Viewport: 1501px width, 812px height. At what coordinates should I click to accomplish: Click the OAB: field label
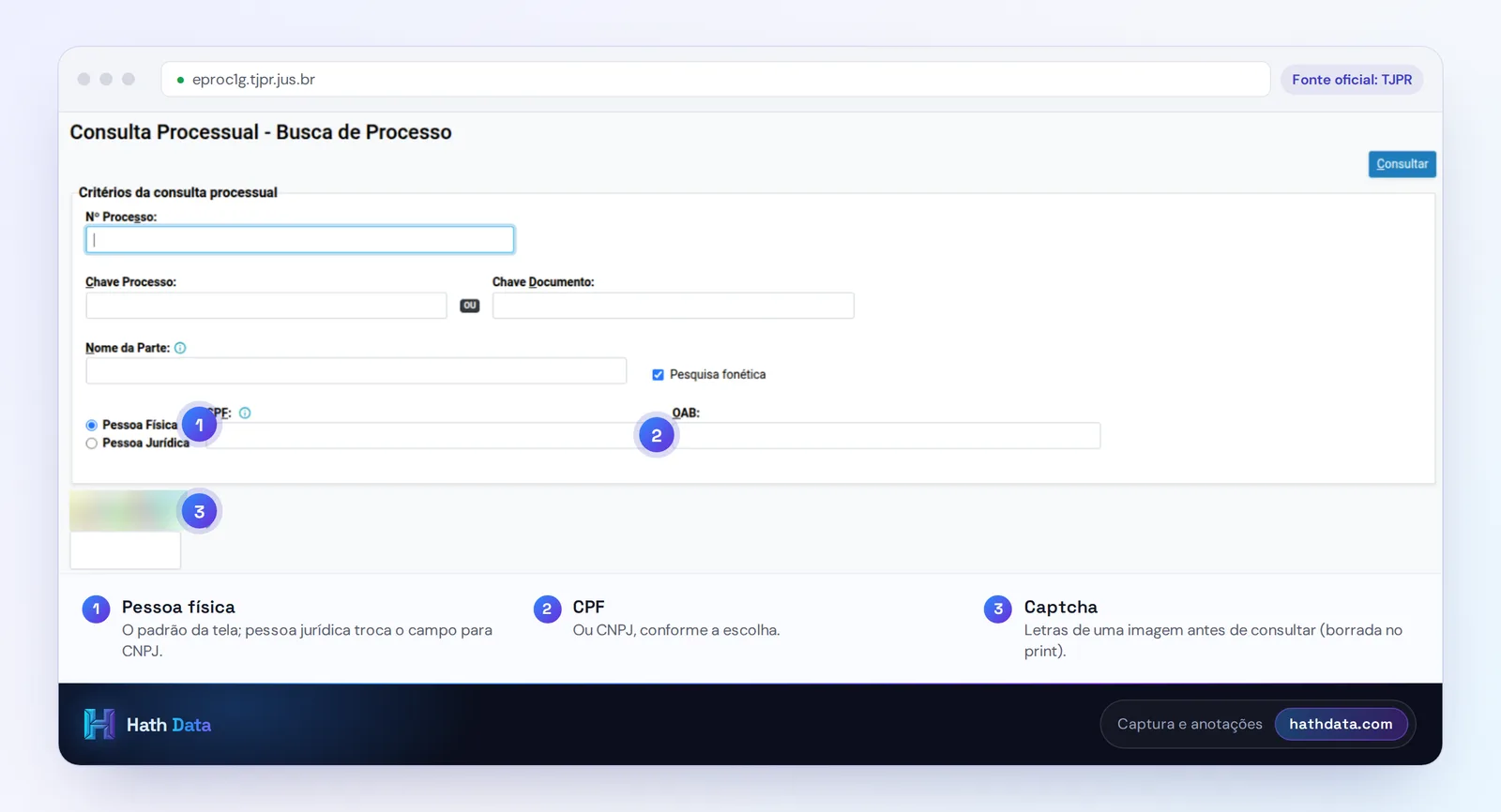tap(686, 413)
